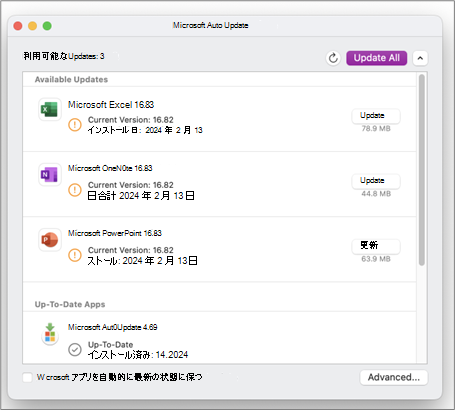The height and width of the screenshot is (410, 455).
Task: Zoom the window with the green button
Action: (x=47, y=26)
